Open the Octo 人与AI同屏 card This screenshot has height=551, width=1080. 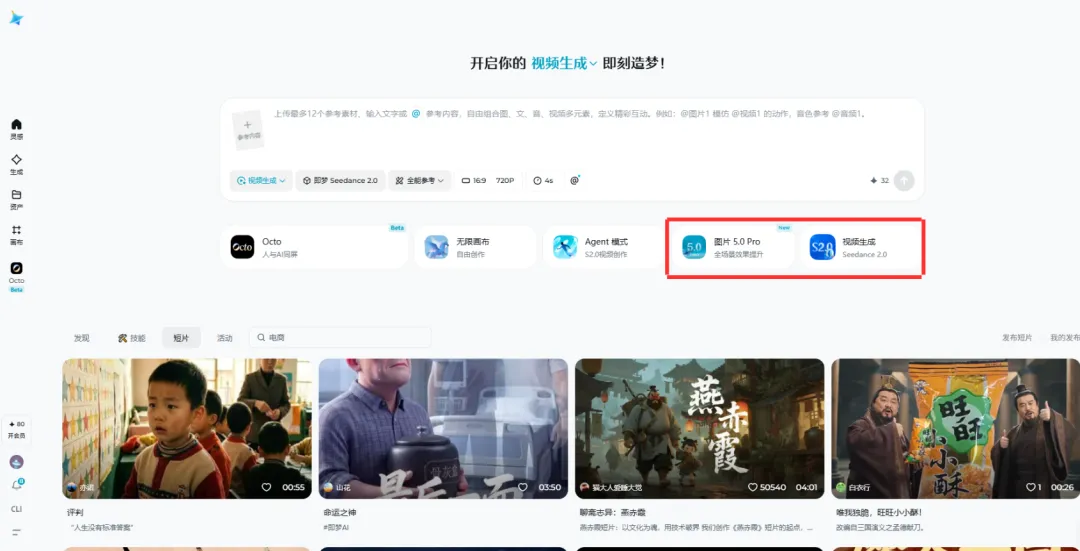point(314,247)
